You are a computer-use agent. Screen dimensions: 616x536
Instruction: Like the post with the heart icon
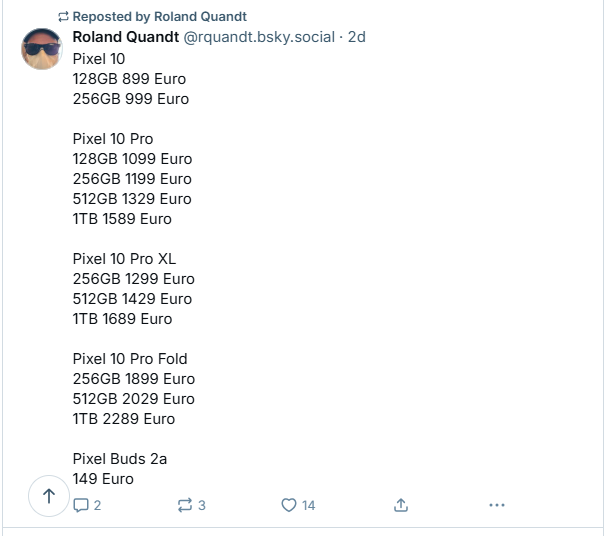pos(289,505)
